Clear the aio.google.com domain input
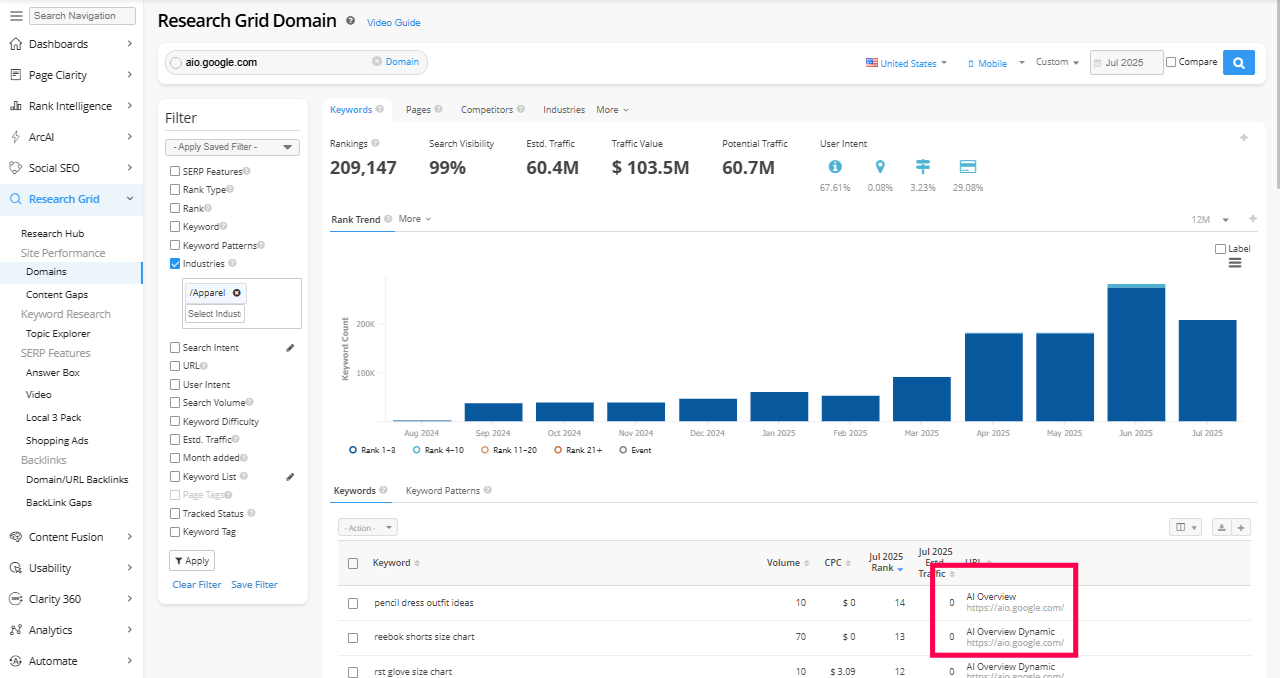Image resolution: width=1280 pixels, height=678 pixels. pos(377,62)
